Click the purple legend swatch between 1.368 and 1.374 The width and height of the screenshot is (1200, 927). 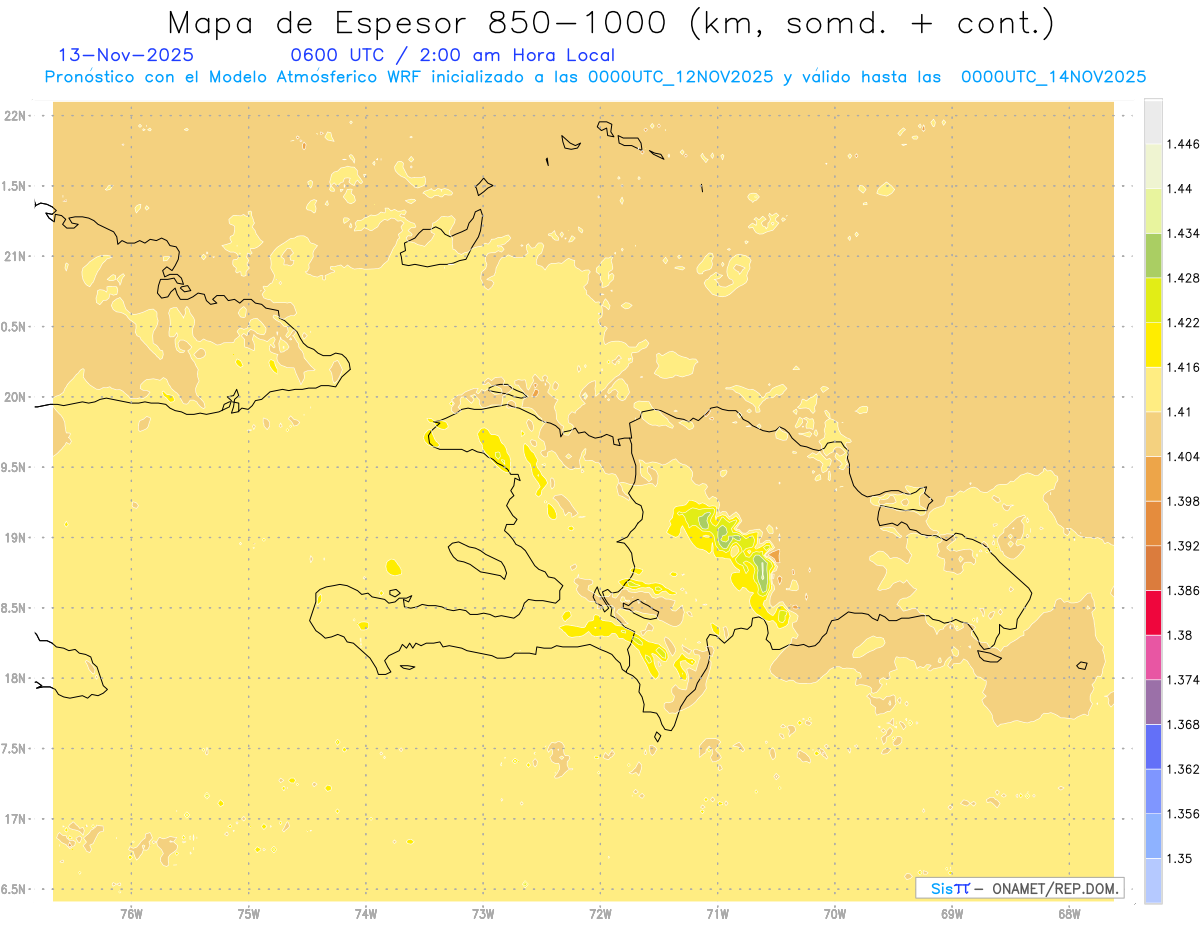pos(1153,702)
